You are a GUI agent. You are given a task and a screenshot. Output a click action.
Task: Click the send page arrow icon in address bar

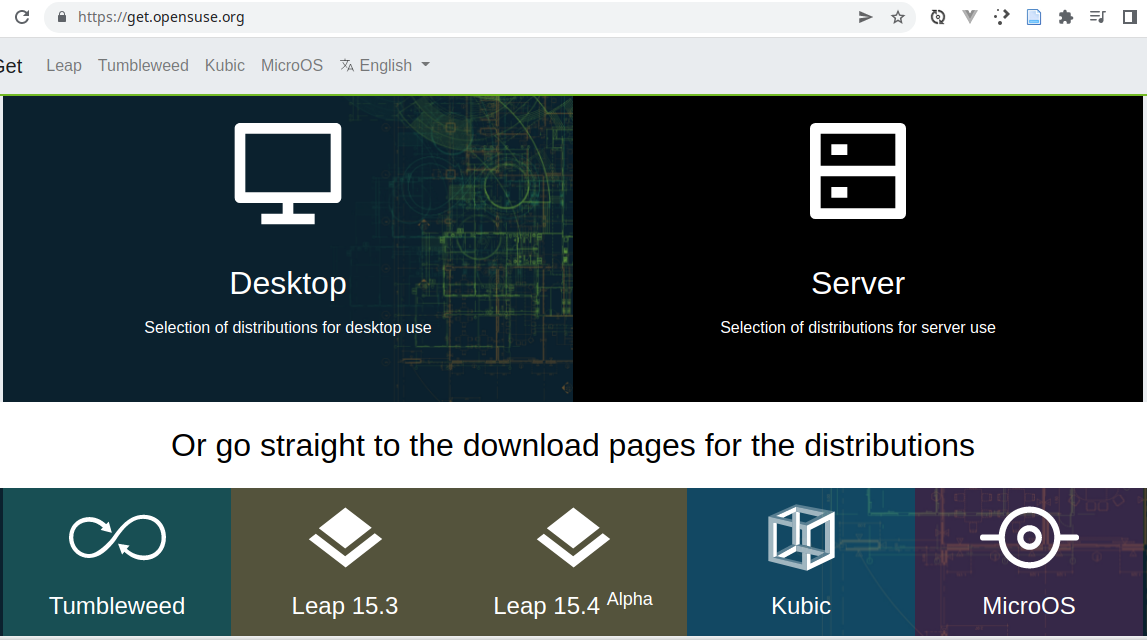[865, 17]
